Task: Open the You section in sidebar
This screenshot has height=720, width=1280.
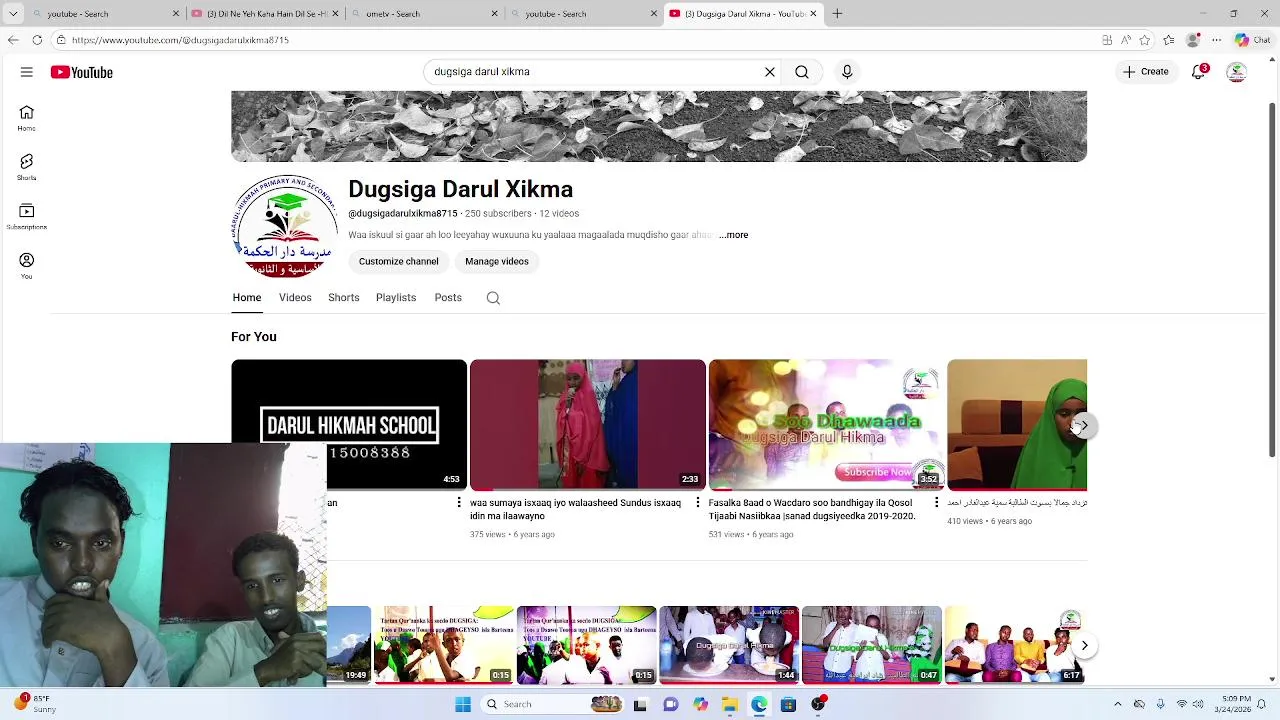Action: point(27,265)
